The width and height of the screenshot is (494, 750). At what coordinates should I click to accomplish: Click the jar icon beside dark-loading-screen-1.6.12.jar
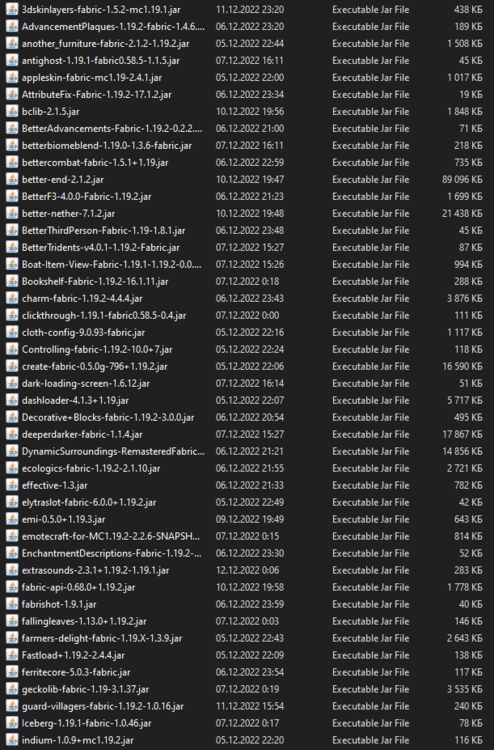12,384
